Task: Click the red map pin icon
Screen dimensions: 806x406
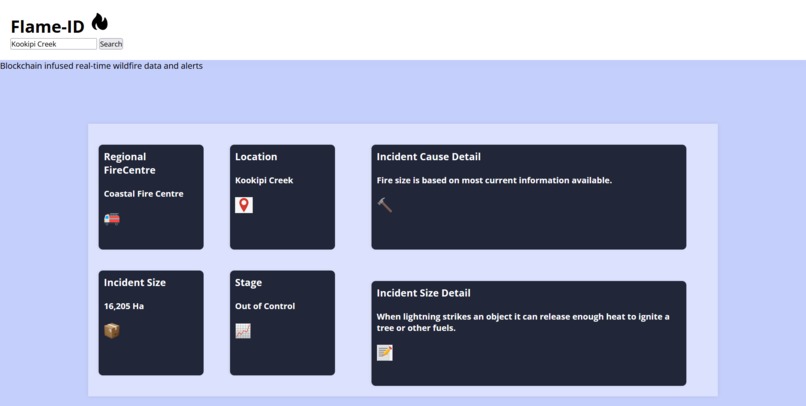Action: point(244,205)
